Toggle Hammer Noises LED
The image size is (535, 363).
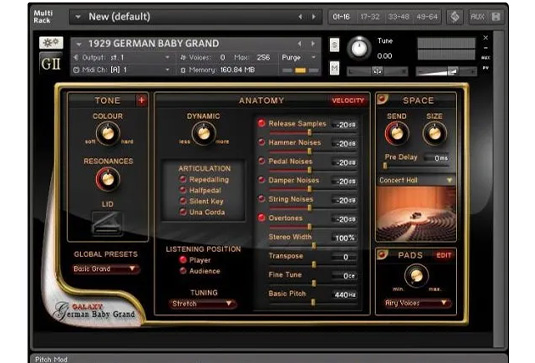coord(261,142)
